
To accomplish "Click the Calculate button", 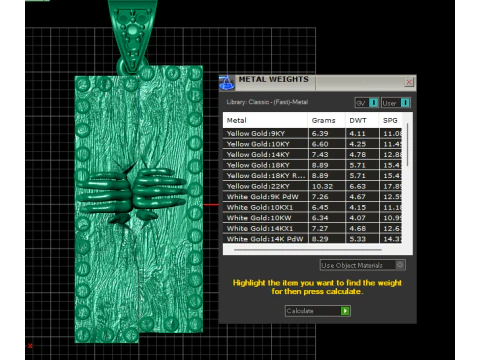I will (x=318, y=311).
